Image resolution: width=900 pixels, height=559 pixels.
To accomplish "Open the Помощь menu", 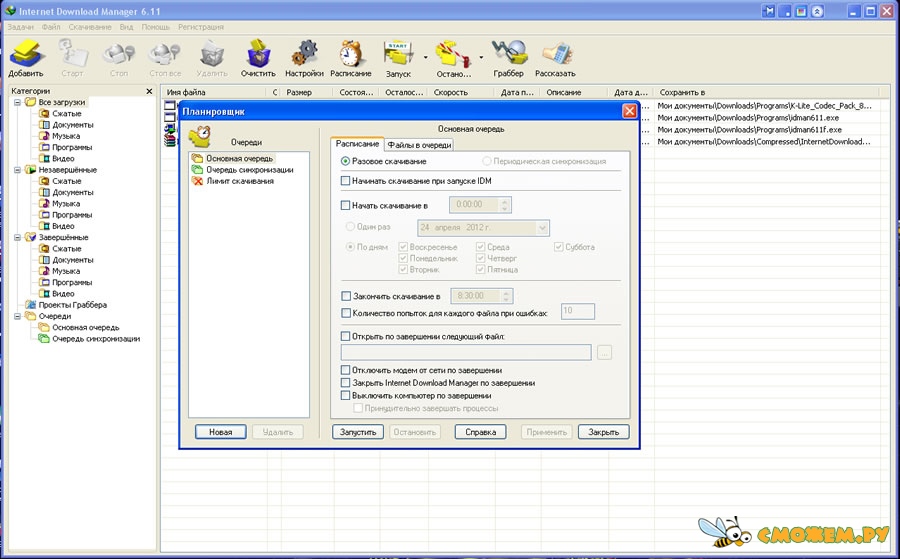I will coord(156,27).
